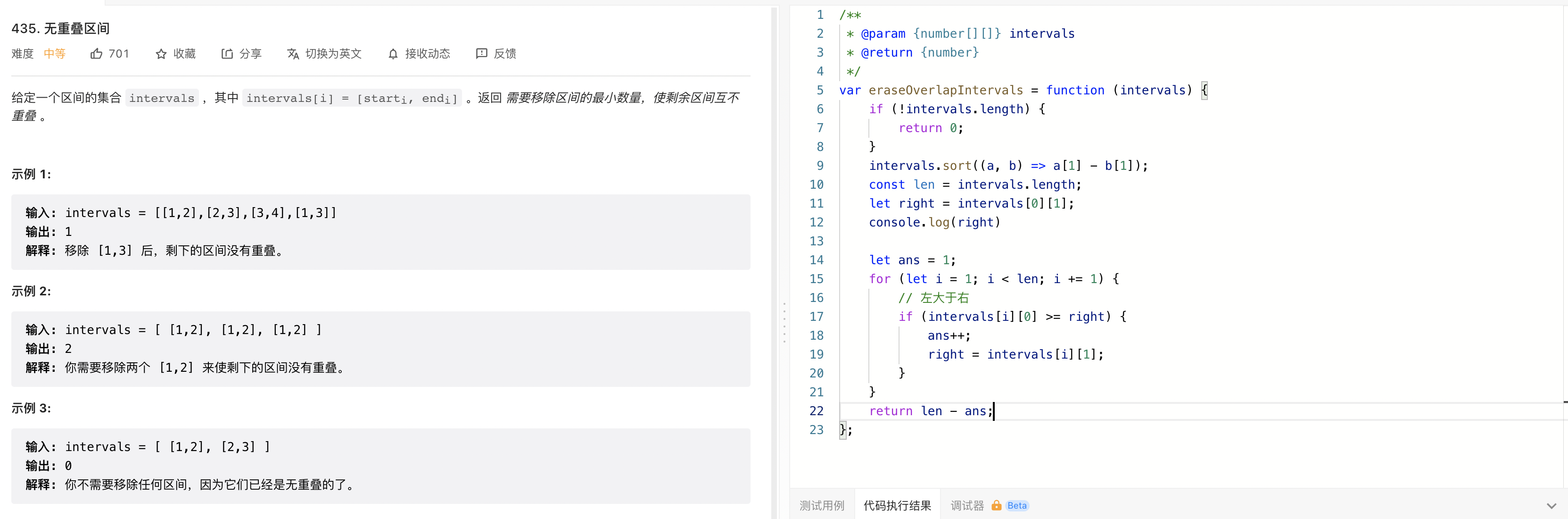Viewport: 1568px width, 519px height.
Task: Click the 'right = intervals[i][1];' line
Action: [x=1016, y=354]
